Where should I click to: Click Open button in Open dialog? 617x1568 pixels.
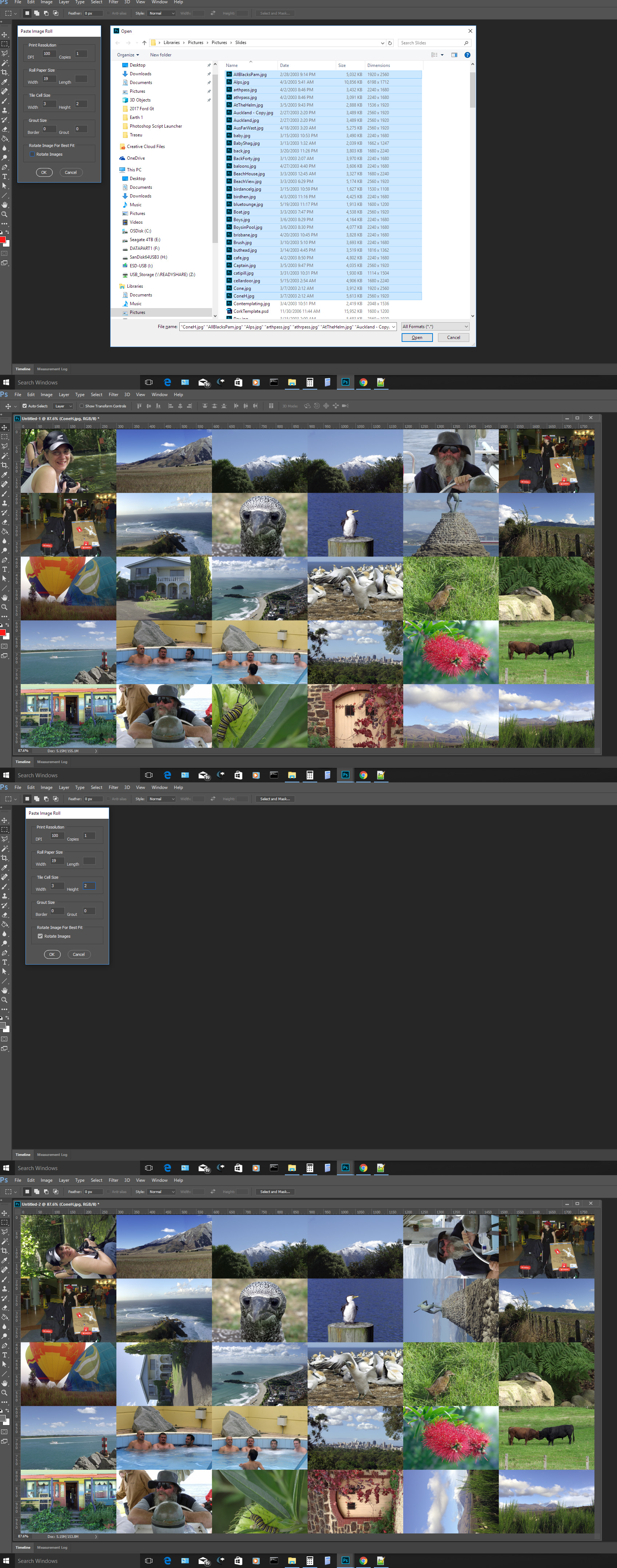click(417, 337)
